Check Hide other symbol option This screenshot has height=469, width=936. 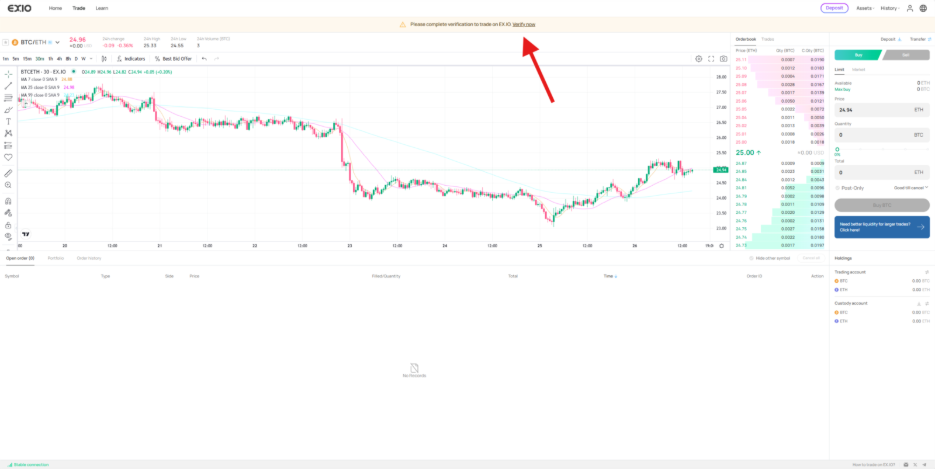[751, 258]
